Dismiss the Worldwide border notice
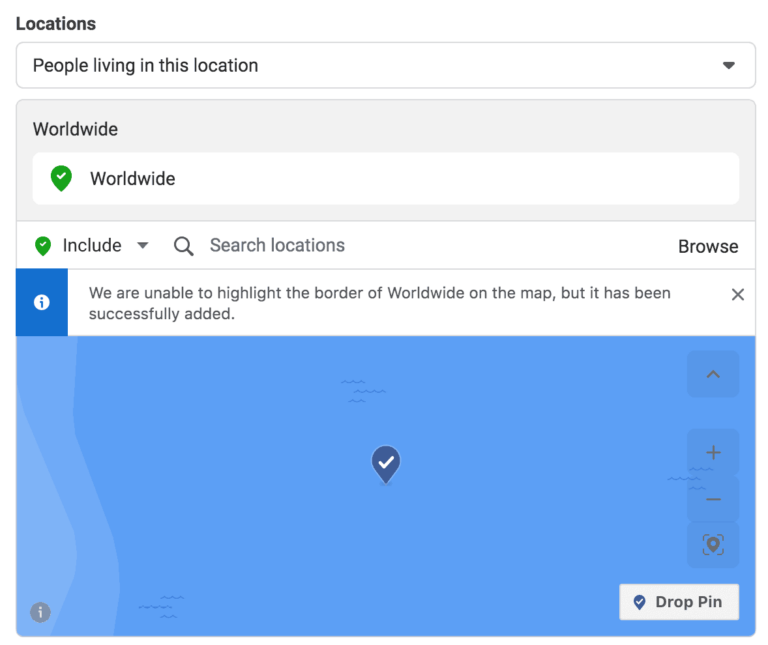Image resolution: width=768 pixels, height=645 pixels. (738, 294)
